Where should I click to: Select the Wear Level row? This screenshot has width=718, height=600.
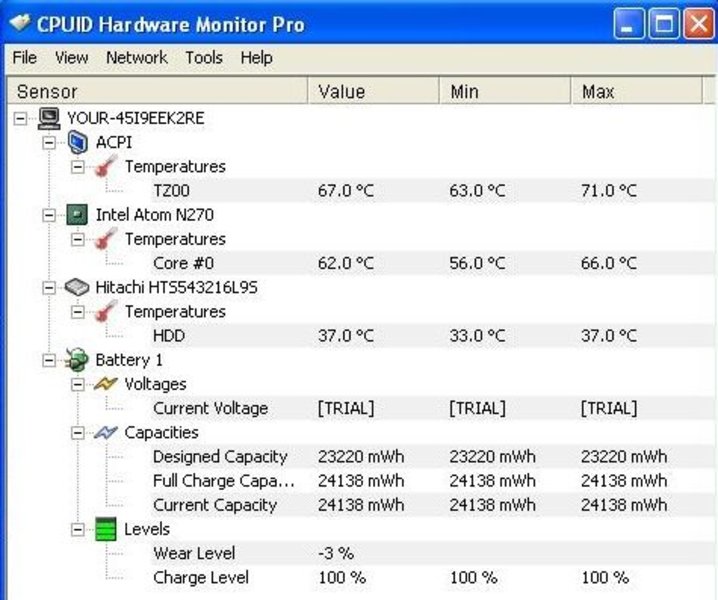(x=432, y=553)
